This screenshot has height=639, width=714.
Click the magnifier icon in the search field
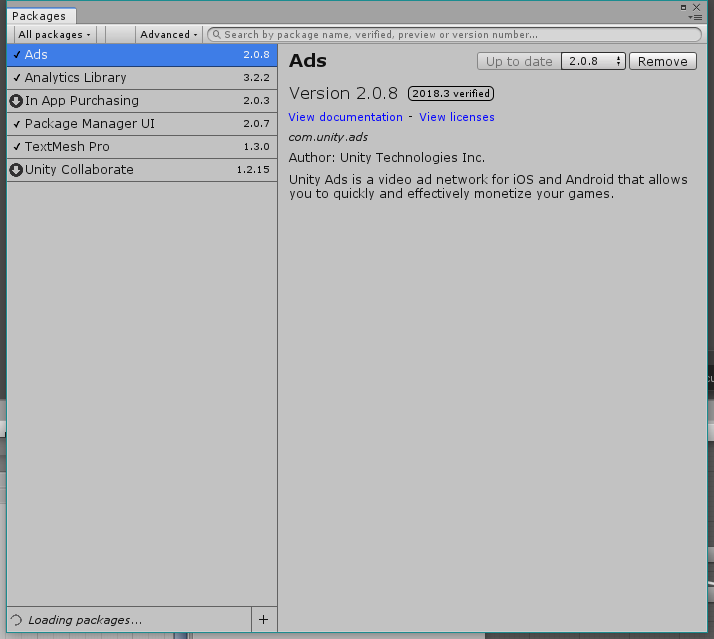(217, 35)
